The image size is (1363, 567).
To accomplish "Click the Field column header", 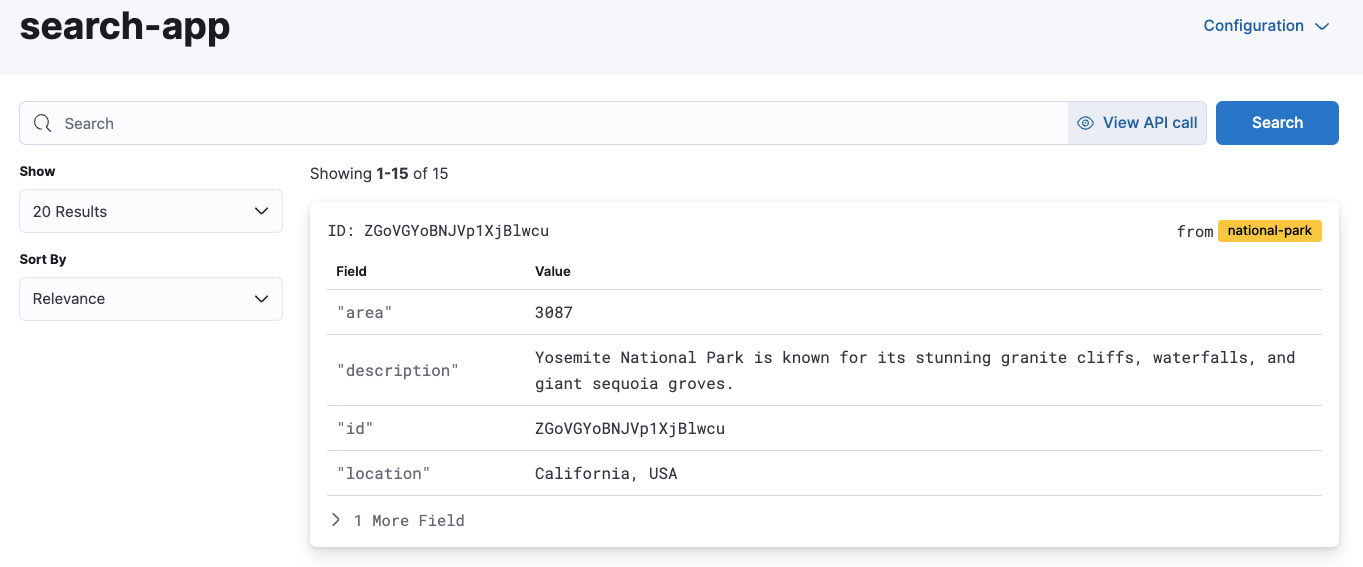I will point(351,271).
